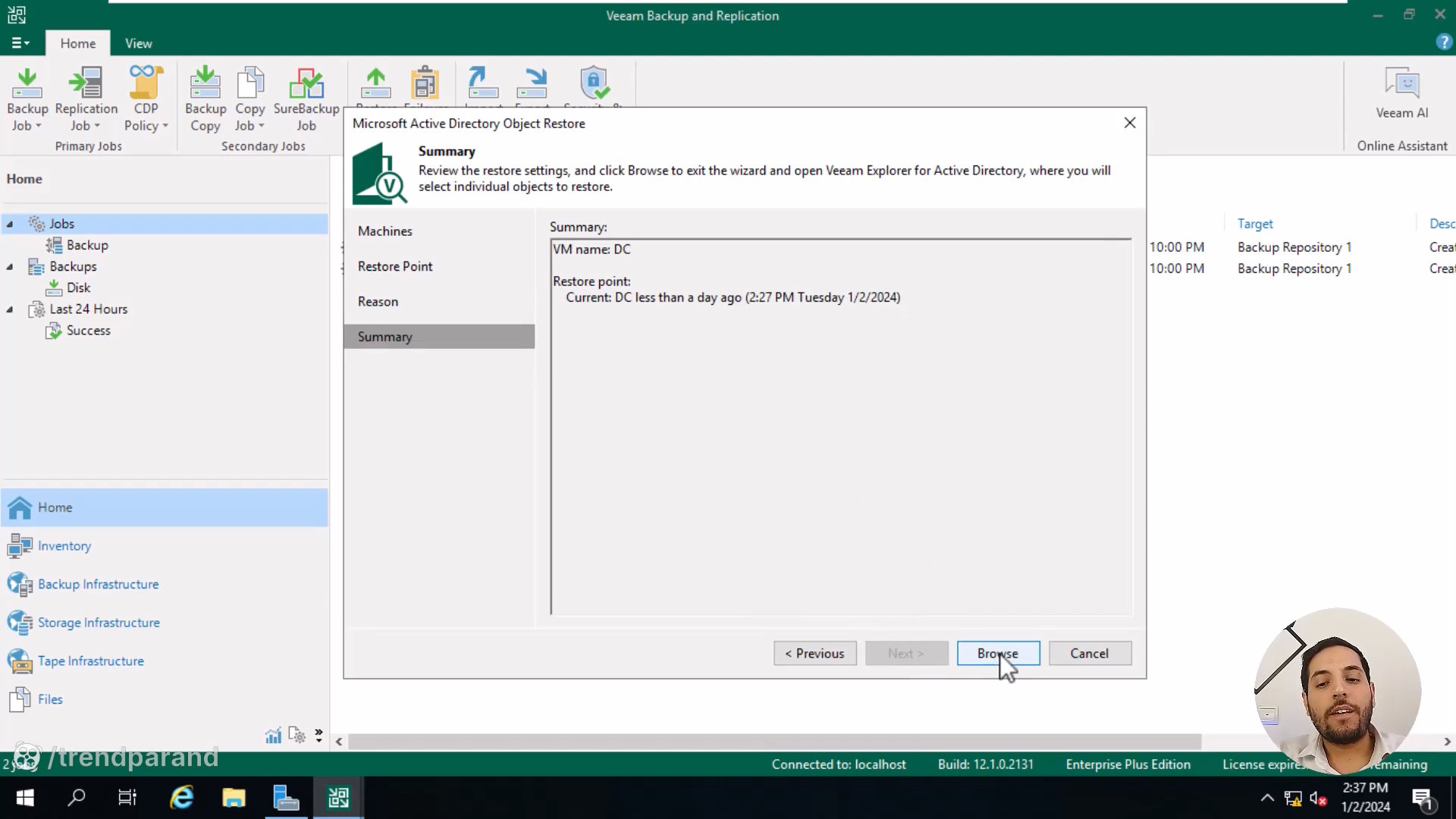The image size is (1456, 819).
Task: Click the Files view icon
Action: pos(20,699)
